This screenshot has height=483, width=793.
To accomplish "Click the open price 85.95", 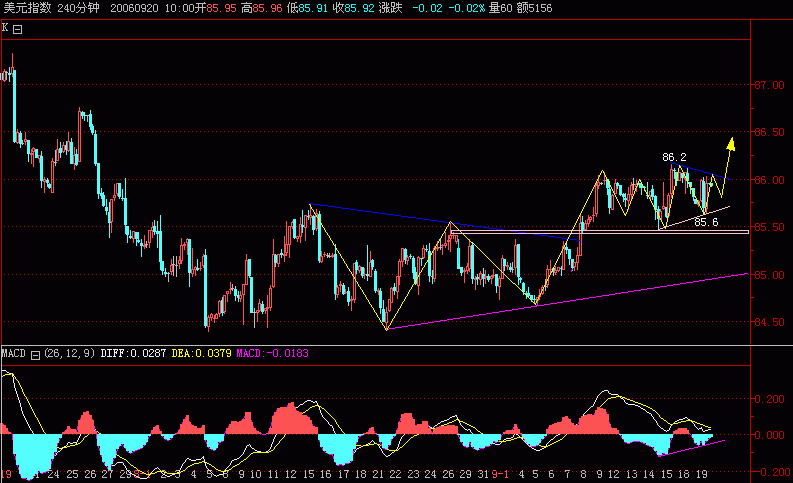I will click(x=222, y=8).
